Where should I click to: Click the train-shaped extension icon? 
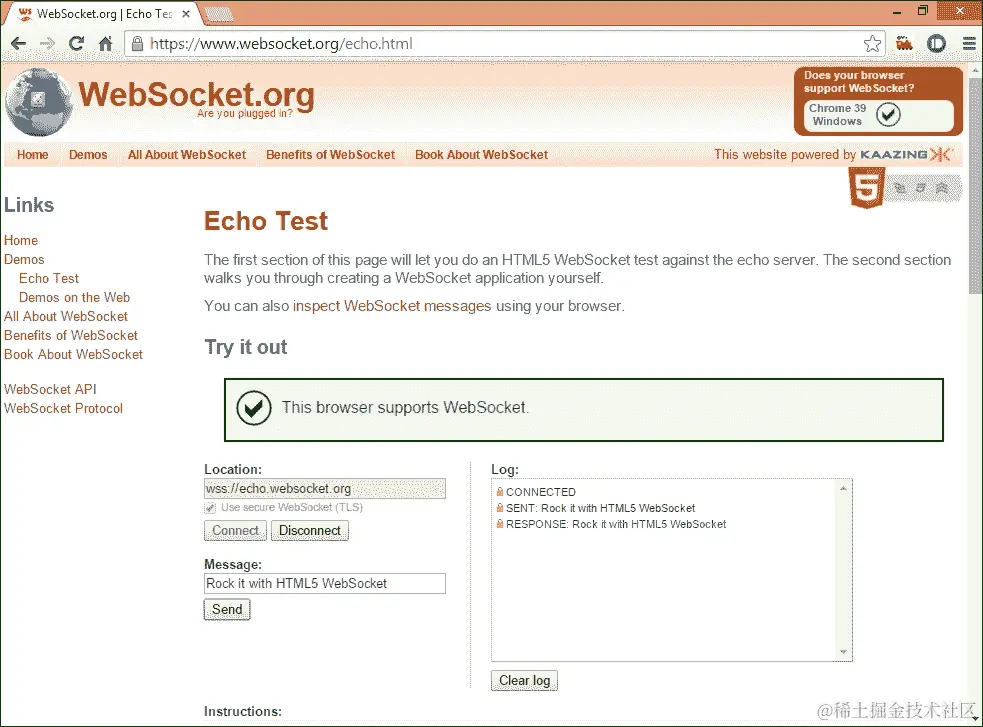904,43
